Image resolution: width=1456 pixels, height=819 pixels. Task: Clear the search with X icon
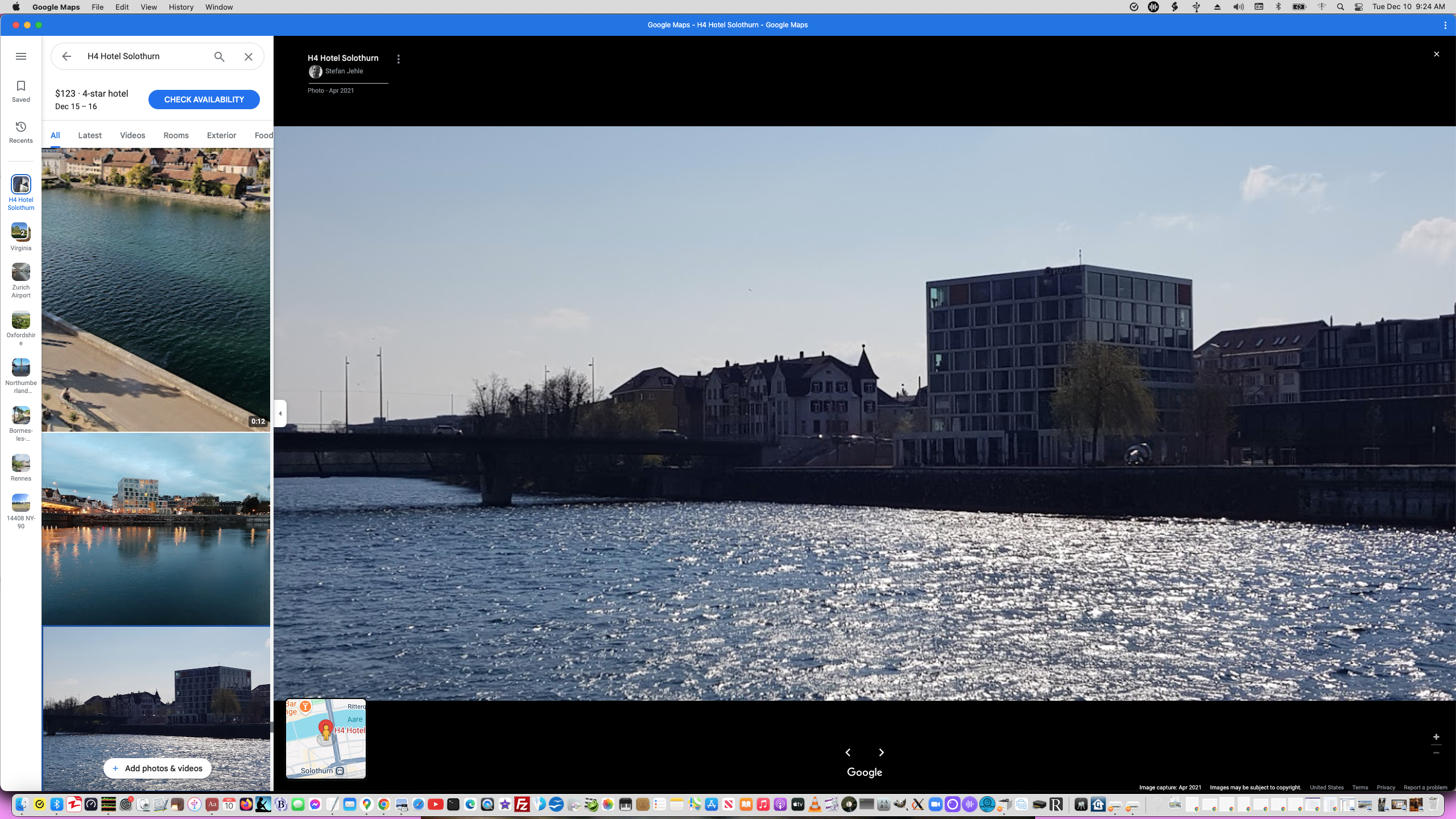(249, 57)
